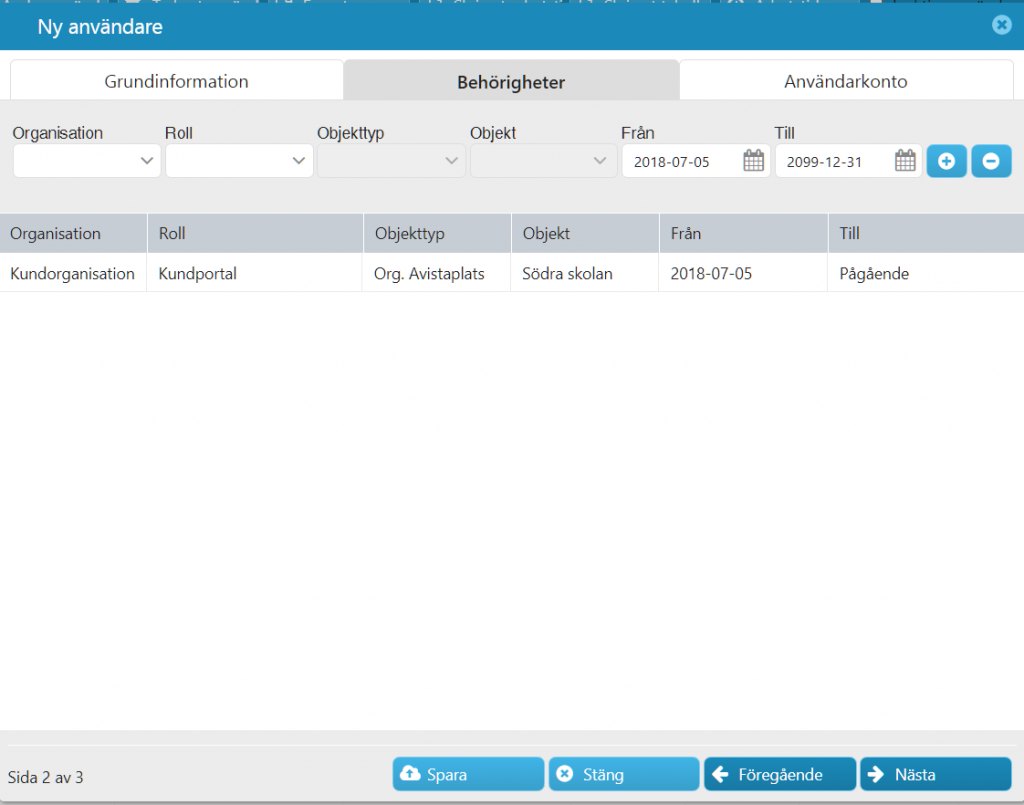The height and width of the screenshot is (805, 1024).
Task: Expand the Organisation dropdown
Action: [87, 161]
